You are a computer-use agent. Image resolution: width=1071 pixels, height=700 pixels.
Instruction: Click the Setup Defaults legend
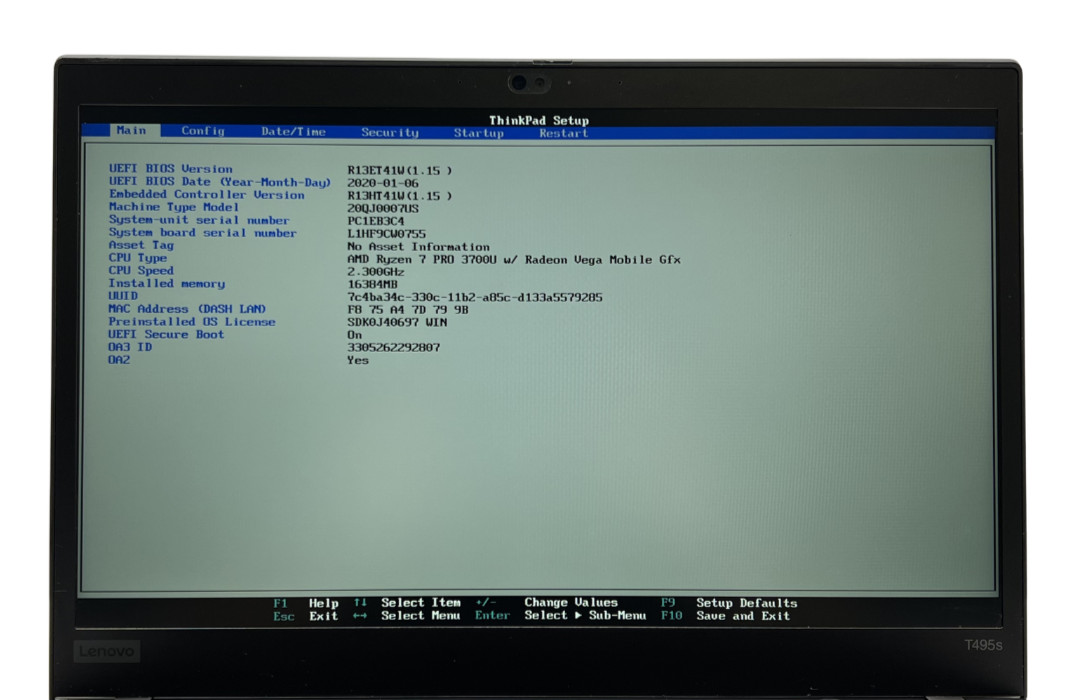(x=747, y=603)
